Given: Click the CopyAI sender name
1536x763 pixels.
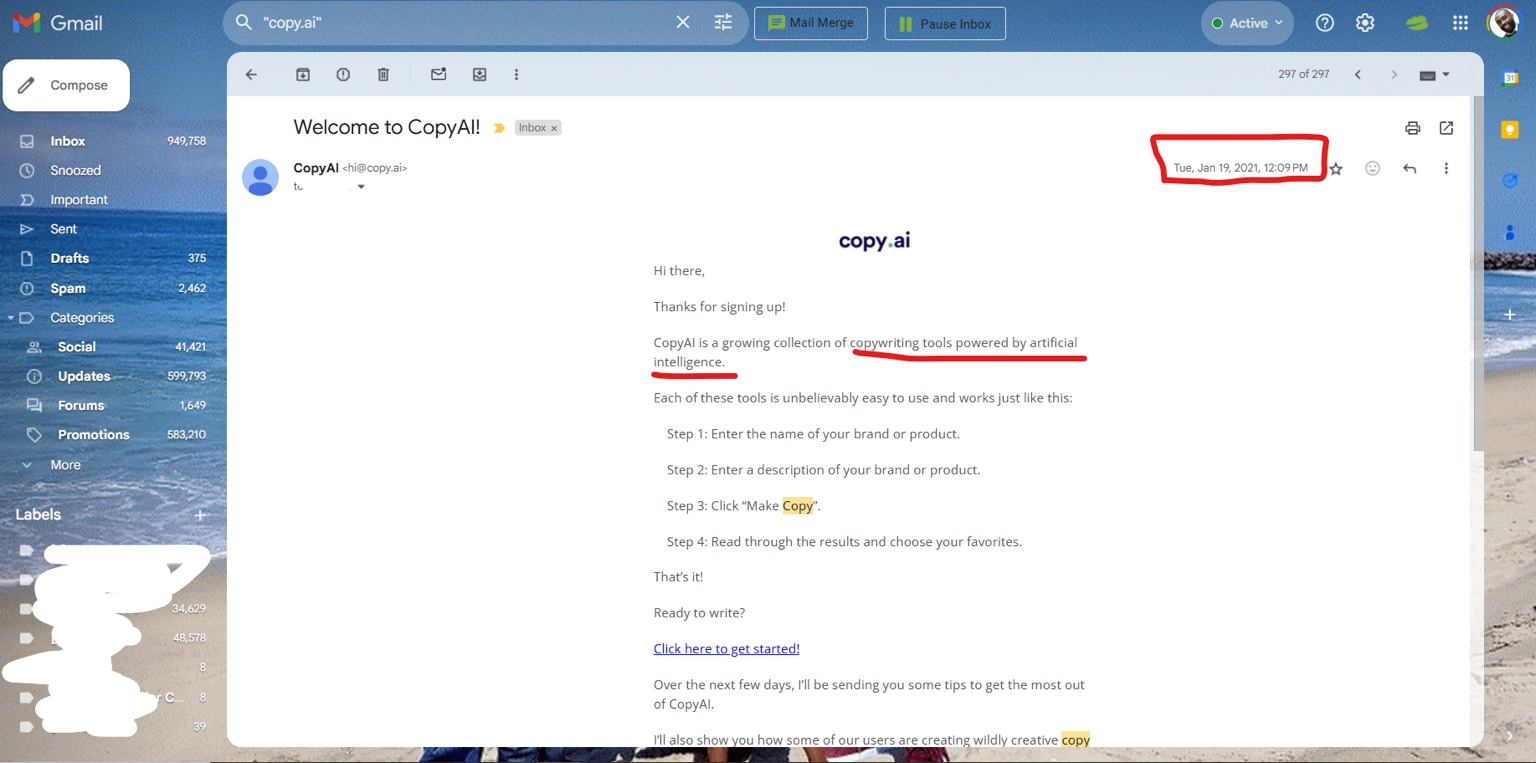Looking at the screenshot, I should coord(316,168).
